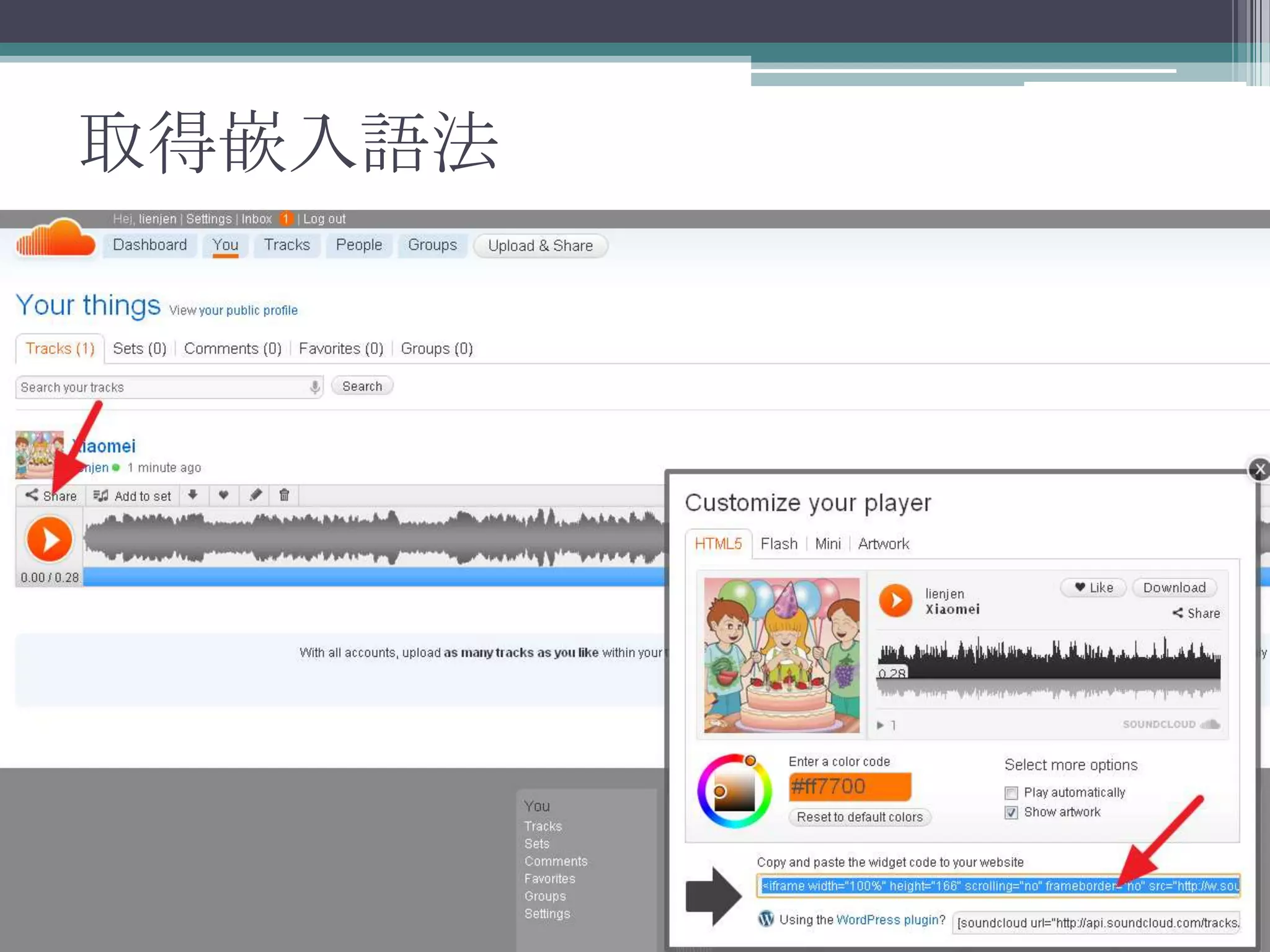The width and height of the screenshot is (1270, 952).
Task: Seek in the main track waveform
Action: click(374, 537)
